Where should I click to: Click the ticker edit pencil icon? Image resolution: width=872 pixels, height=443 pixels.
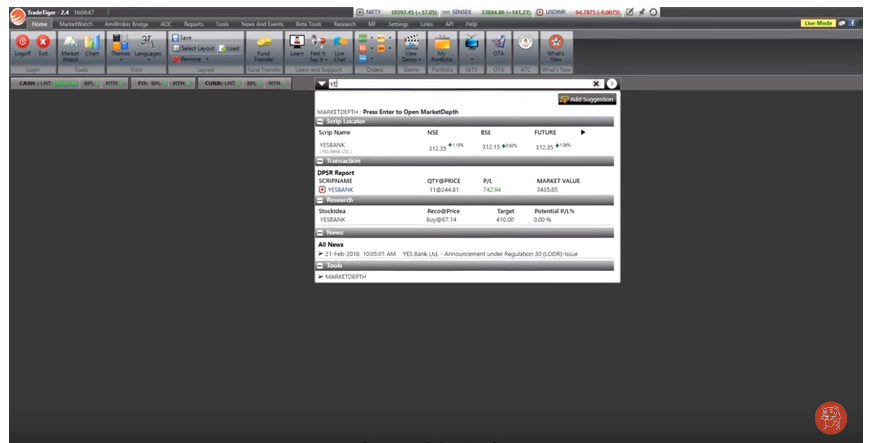pyautogui.click(x=630, y=12)
